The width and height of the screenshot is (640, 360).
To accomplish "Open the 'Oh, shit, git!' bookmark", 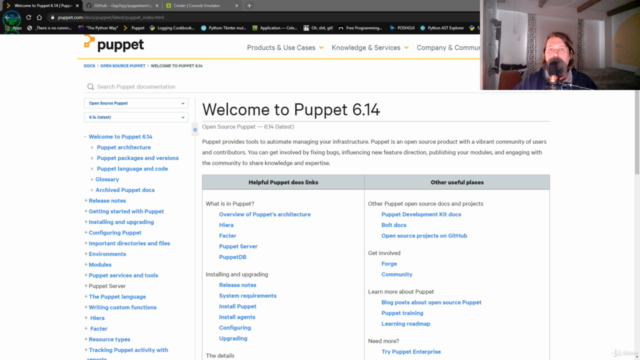I will [x=318, y=28].
